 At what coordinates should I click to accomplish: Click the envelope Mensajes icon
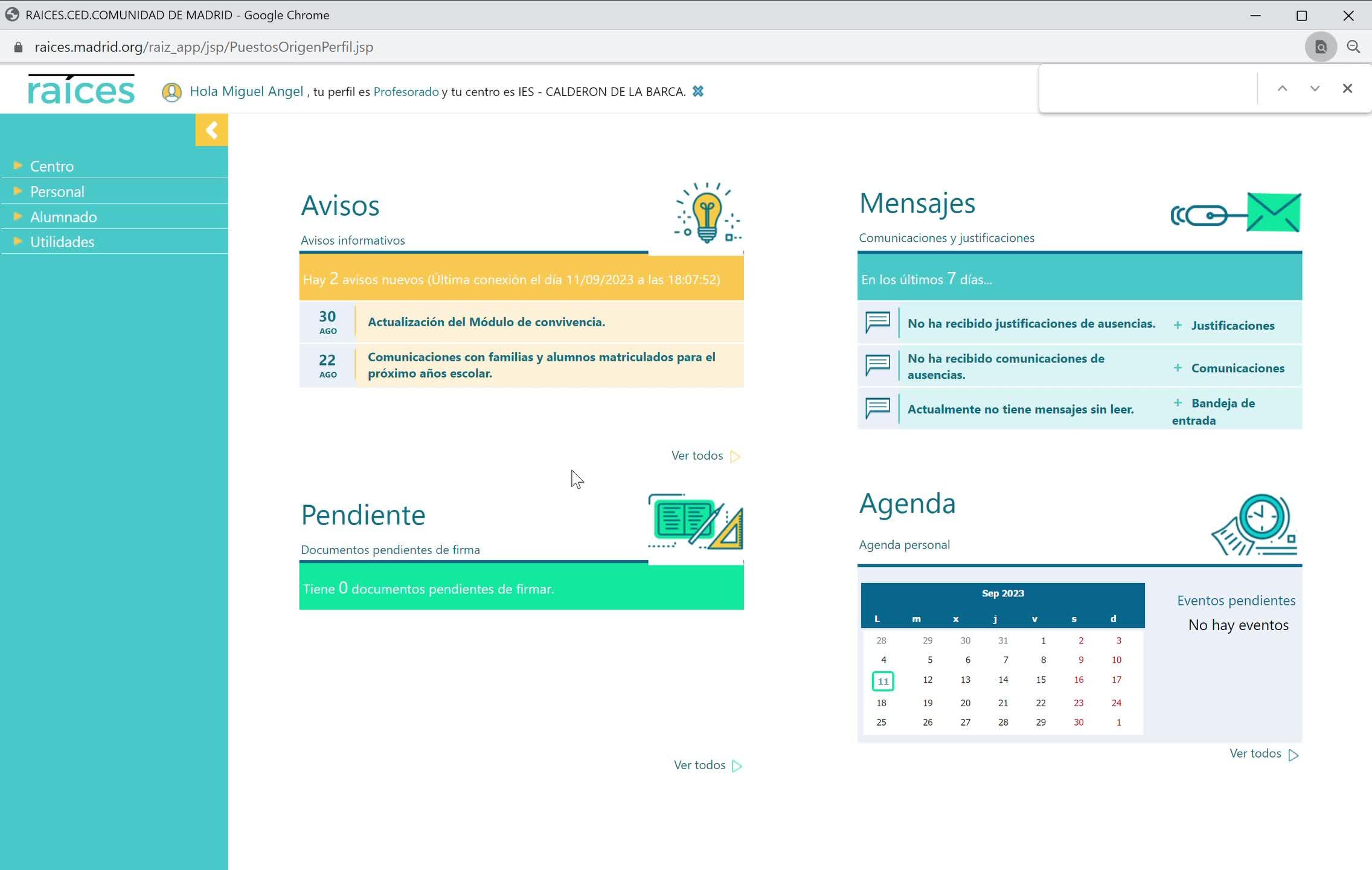coord(1273,213)
